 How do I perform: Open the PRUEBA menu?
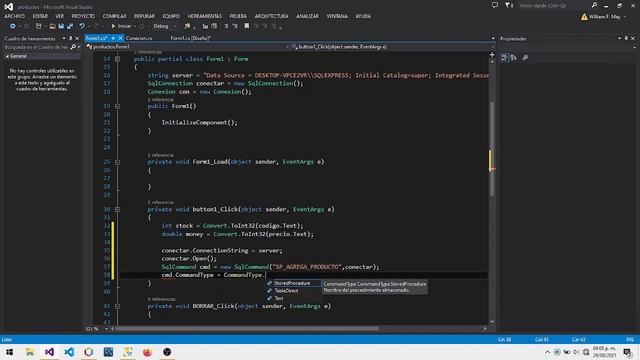pyautogui.click(x=238, y=16)
